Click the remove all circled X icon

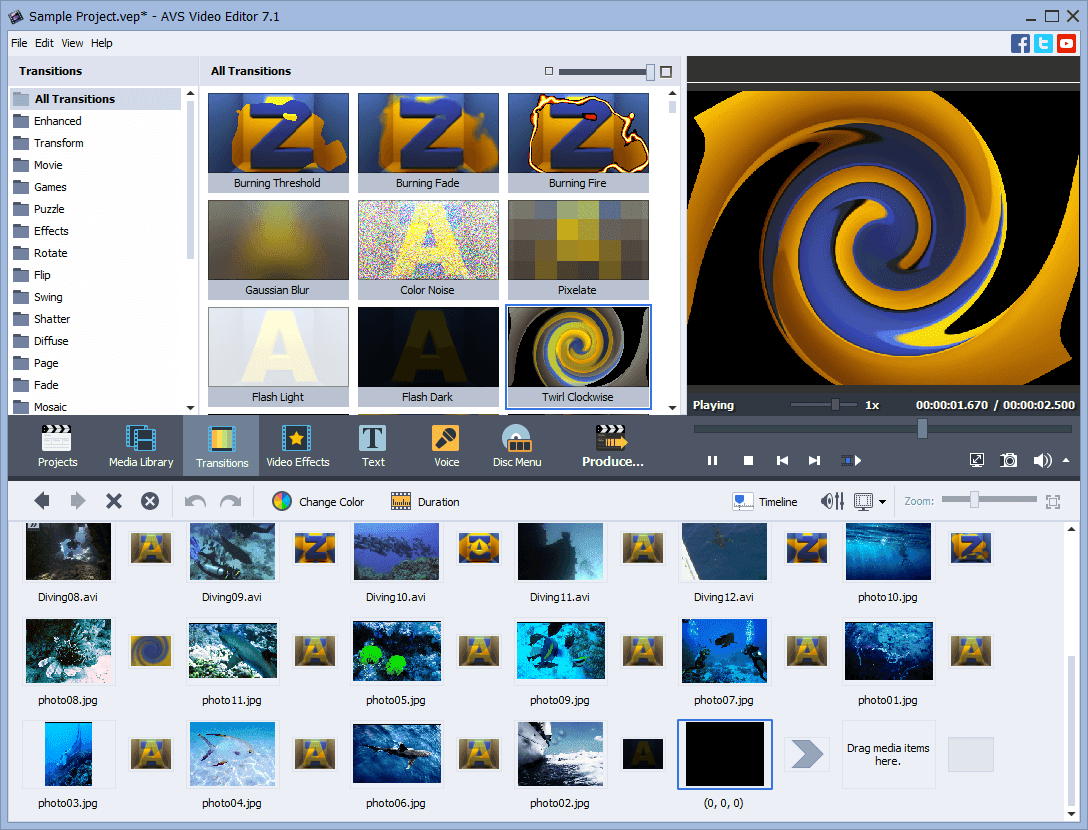point(150,501)
